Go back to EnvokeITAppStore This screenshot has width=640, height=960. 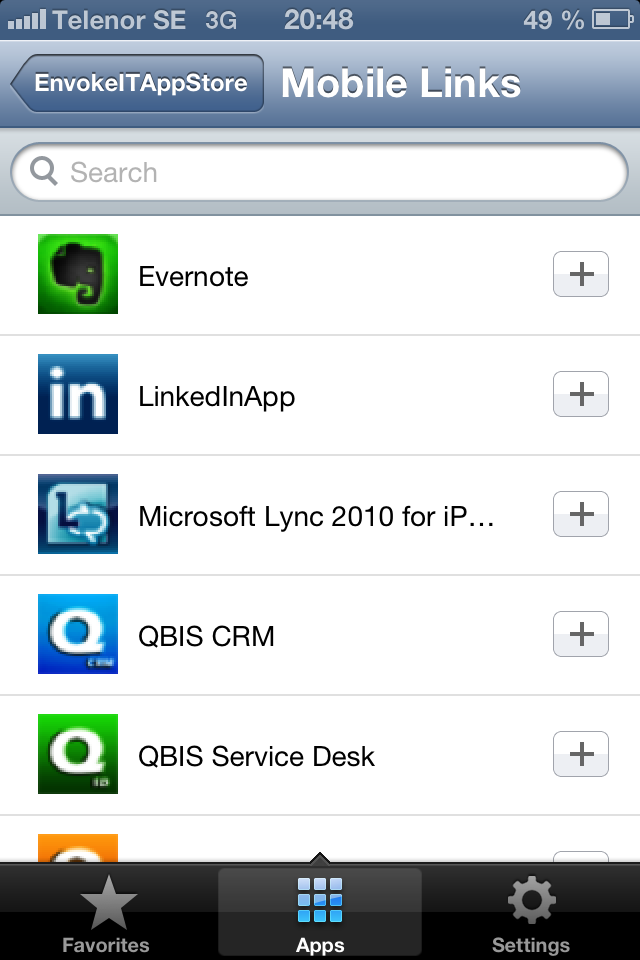[x=138, y=83]
